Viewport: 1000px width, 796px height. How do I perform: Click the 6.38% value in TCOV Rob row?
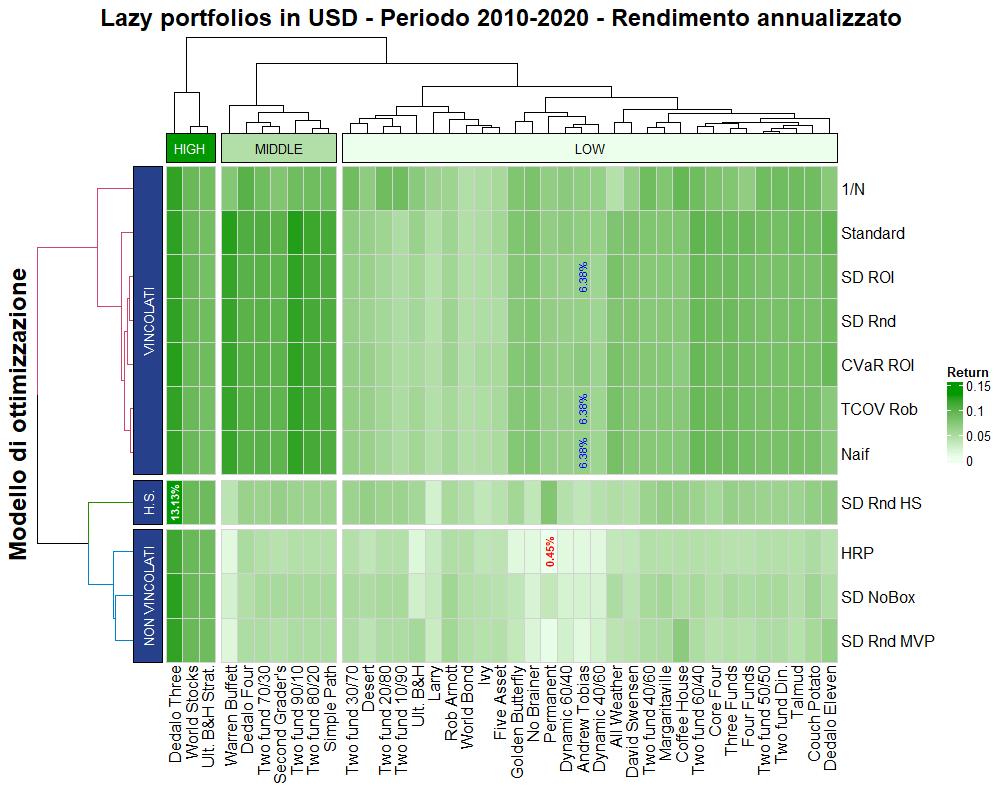click(x=582, y=409)
